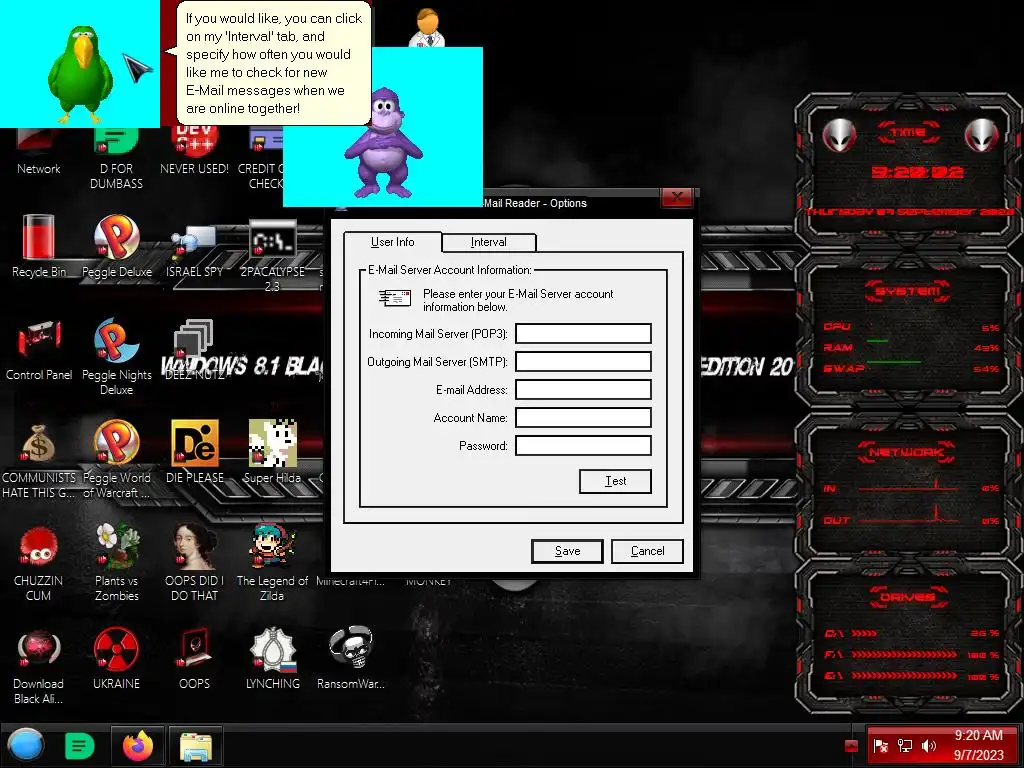Open the 2PACALYPSE 2.3 shortcut
Screen dimensions: 1024x768
point(272,255)
